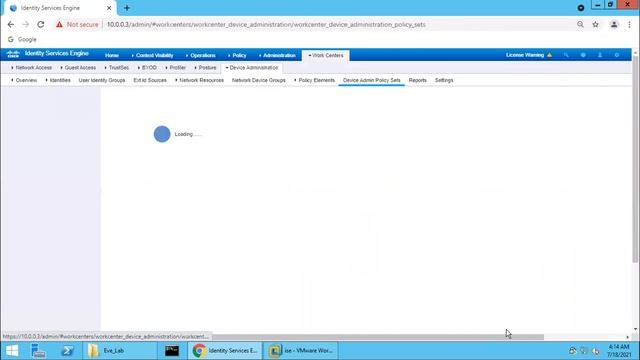Select Device Admin Policy Sets tab
The image size is (640, 360).
(371, 80)
